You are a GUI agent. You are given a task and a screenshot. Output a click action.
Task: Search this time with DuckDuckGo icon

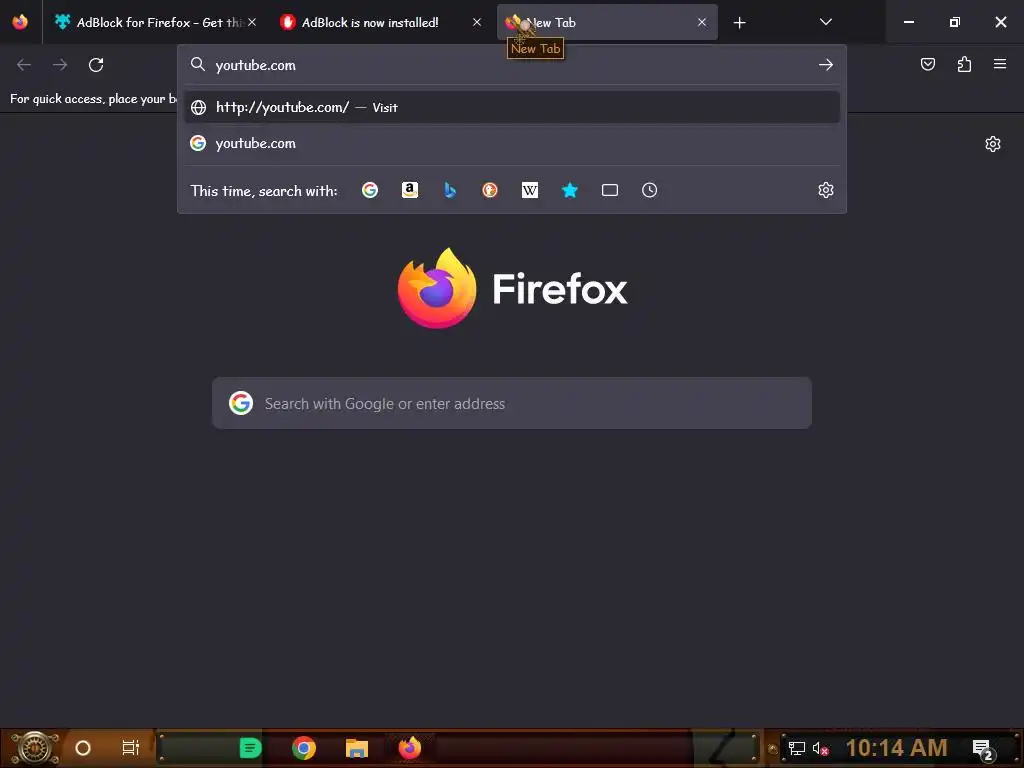pyautogui.click(x=490, y=190)
